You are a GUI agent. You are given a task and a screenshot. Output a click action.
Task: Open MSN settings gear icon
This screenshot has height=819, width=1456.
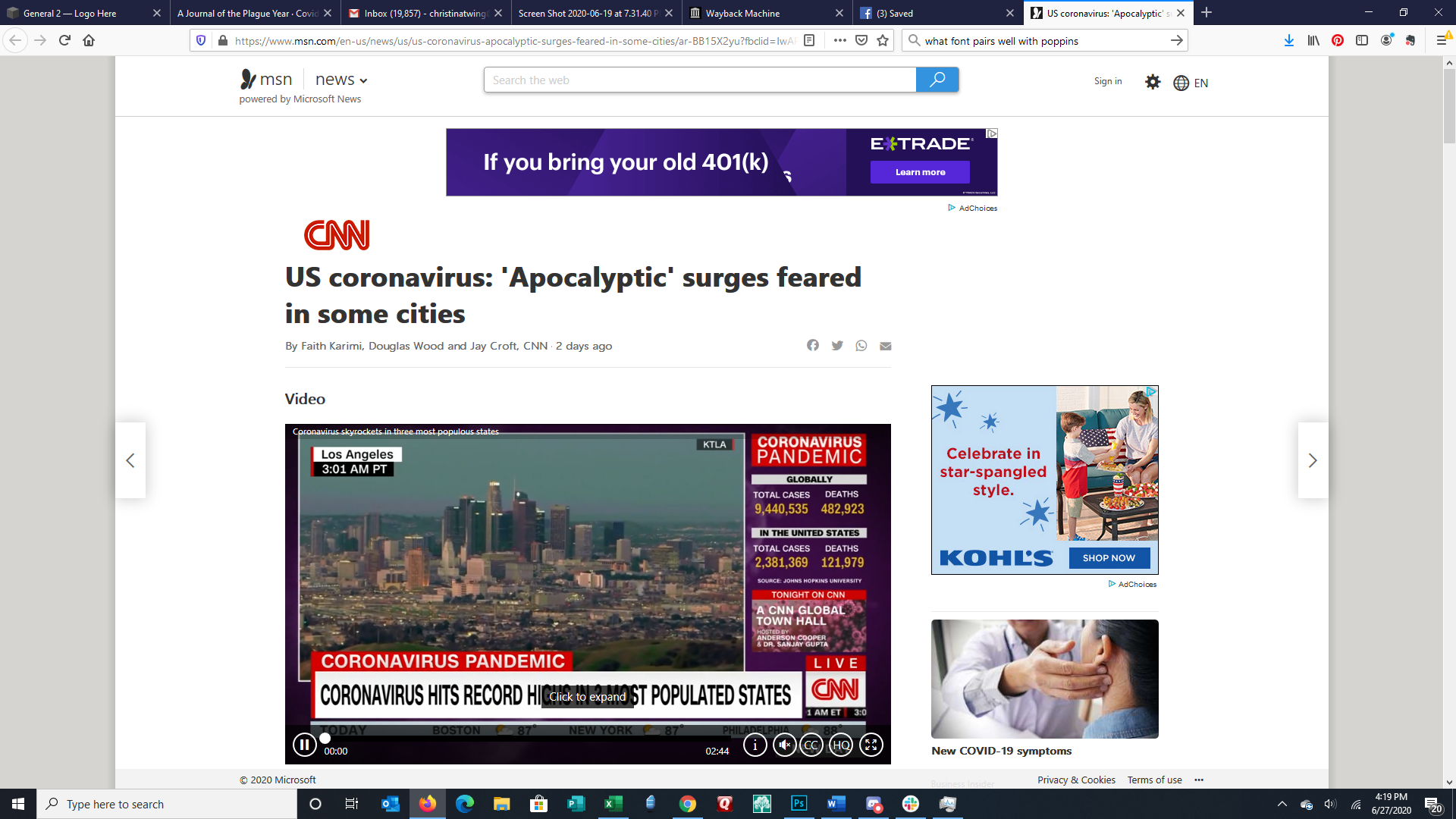(x=1153, y=82)
